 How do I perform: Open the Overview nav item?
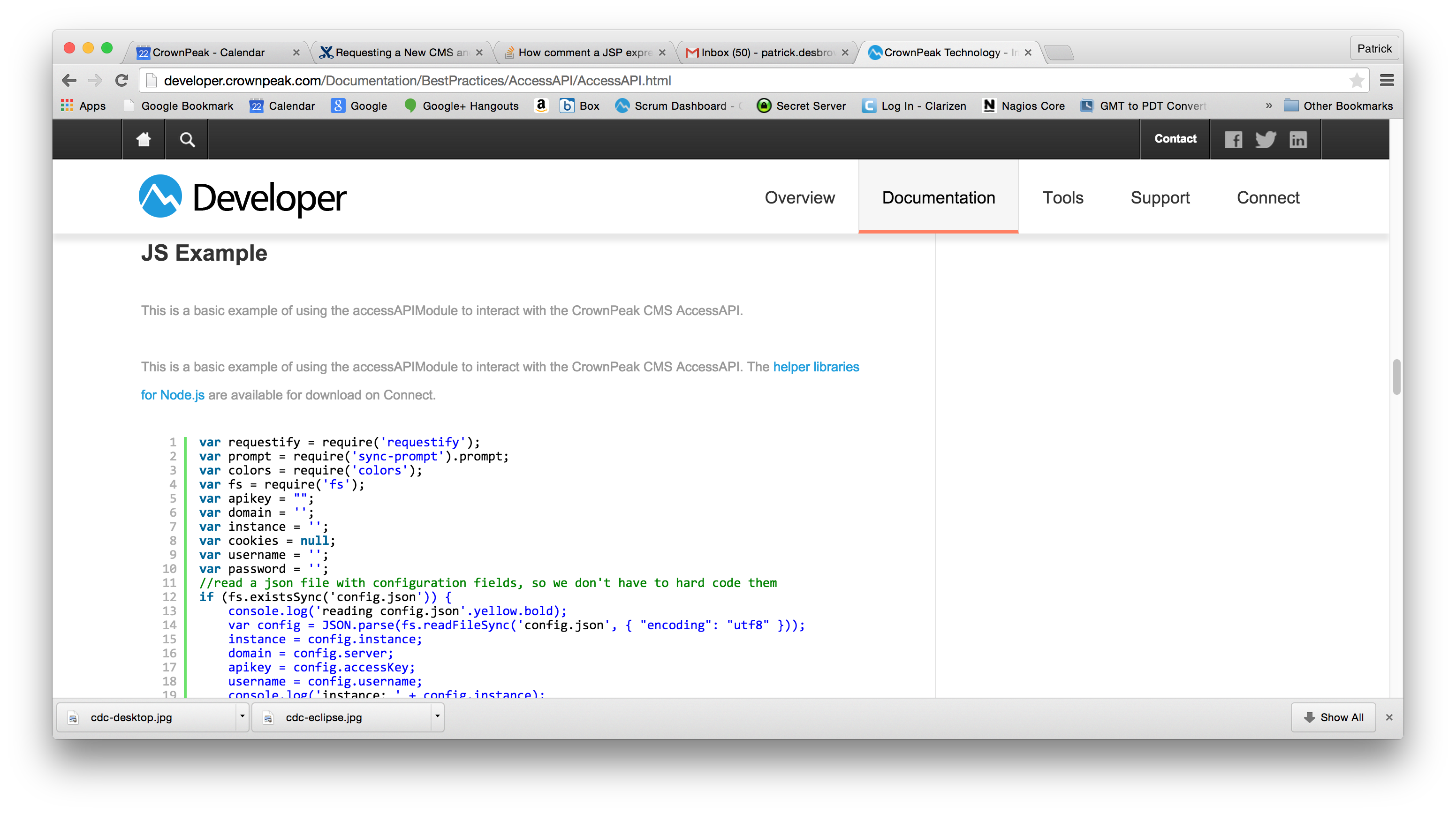799,198
